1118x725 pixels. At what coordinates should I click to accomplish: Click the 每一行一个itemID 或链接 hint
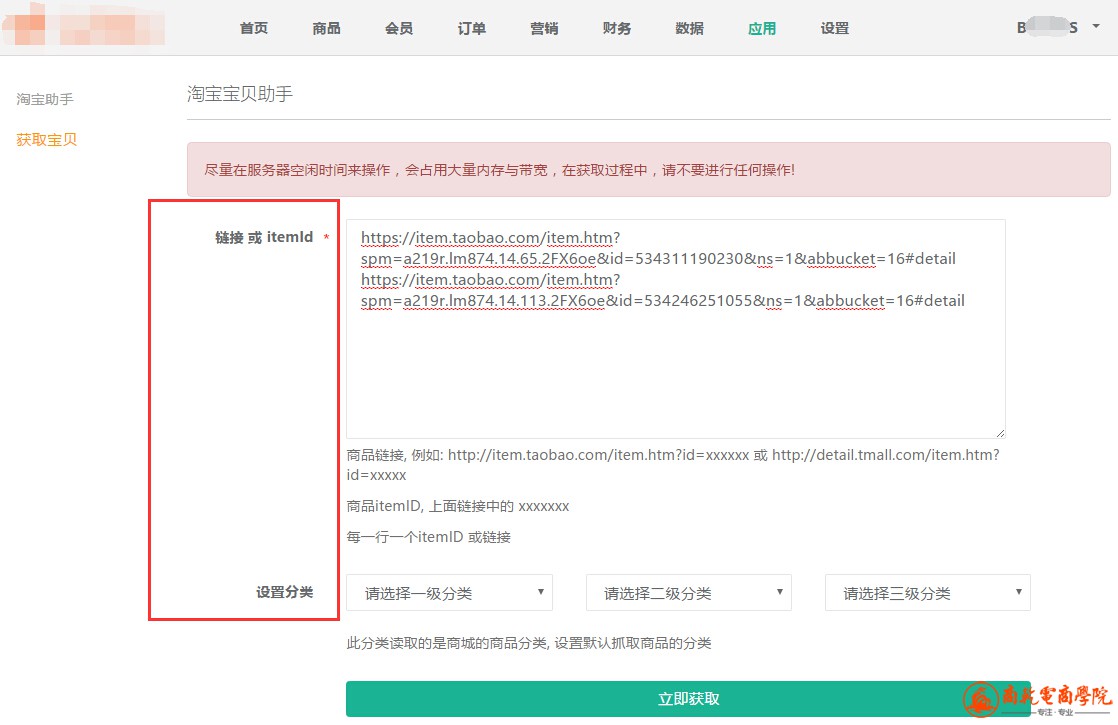pyautogui.click(x=429, y=537)
